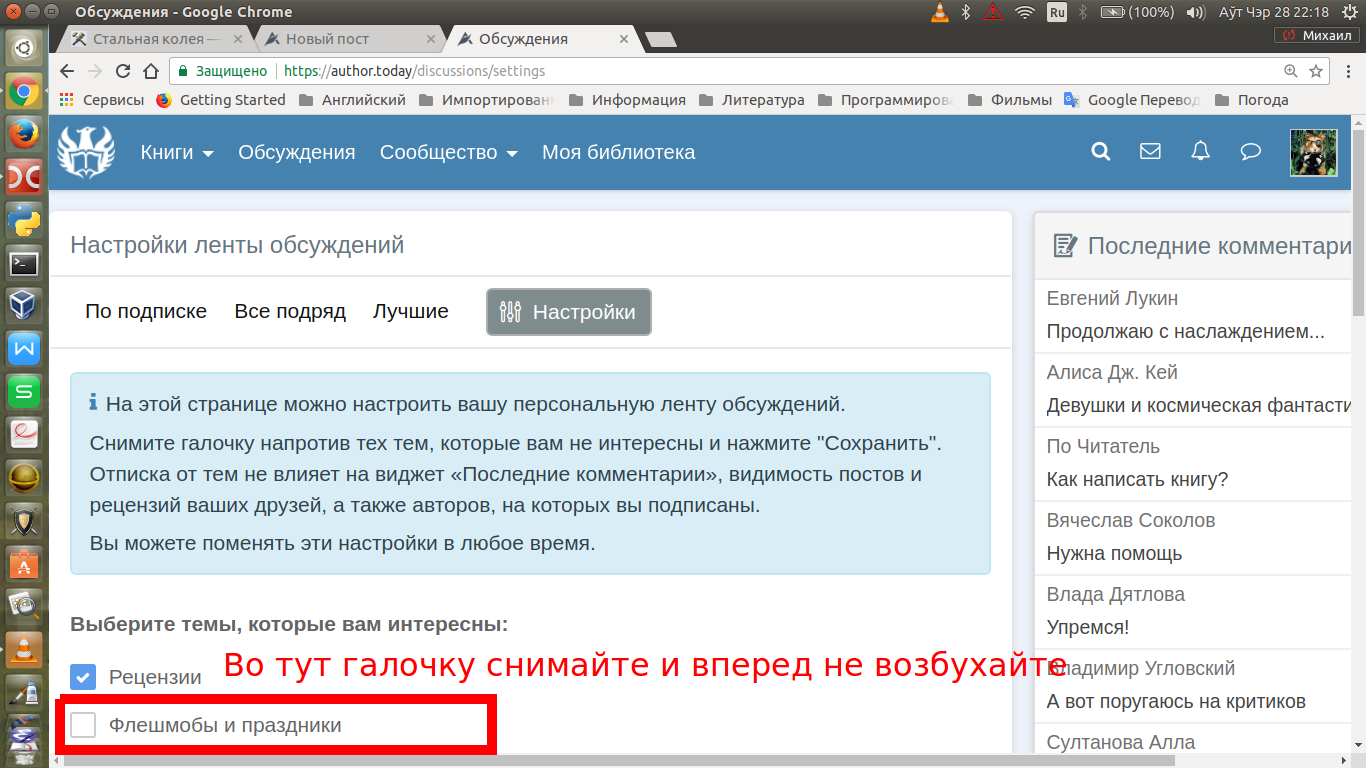The image size is (1366, 768).
Task: Click the Настройки button
Action: [568, 312]
